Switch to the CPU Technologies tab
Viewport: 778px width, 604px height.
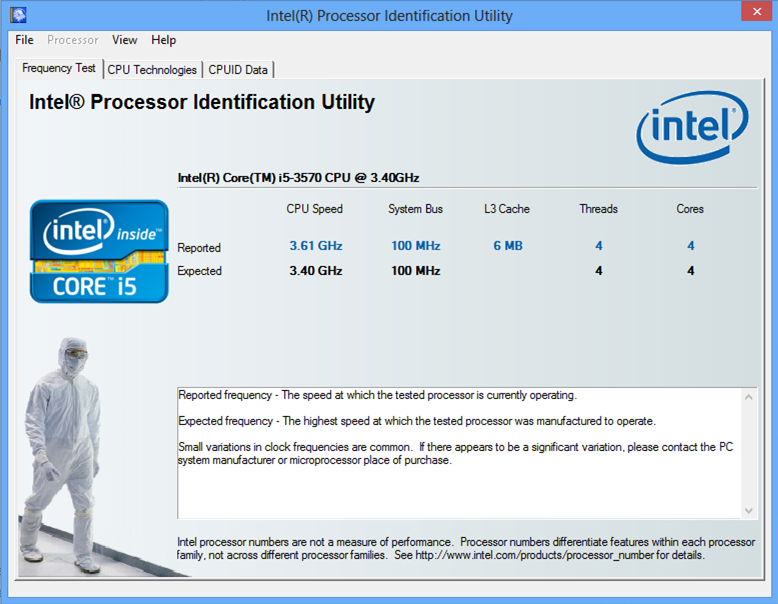coord(152,70)
